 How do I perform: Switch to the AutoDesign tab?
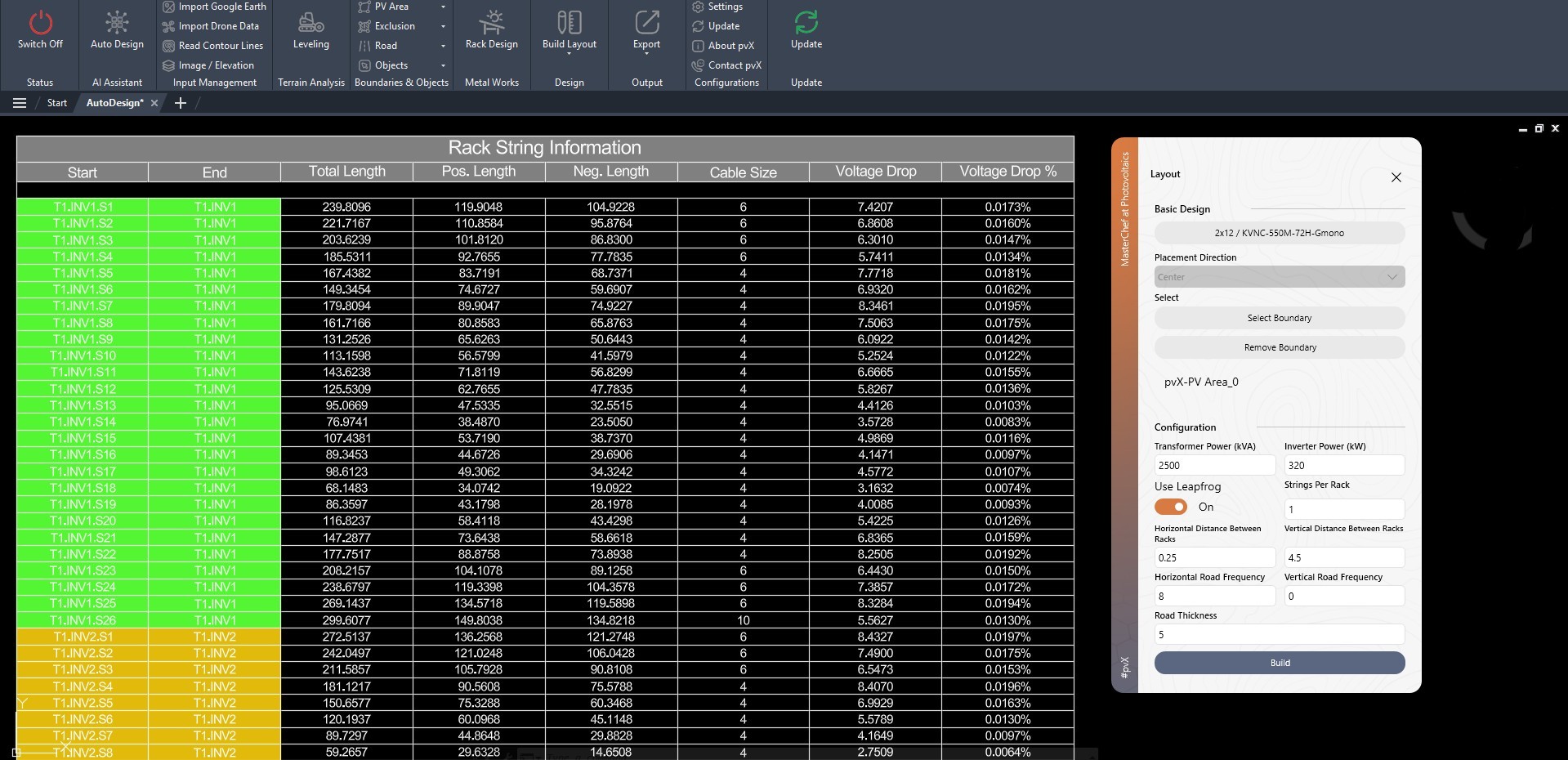pyautogui.click(x=114, y=103)
